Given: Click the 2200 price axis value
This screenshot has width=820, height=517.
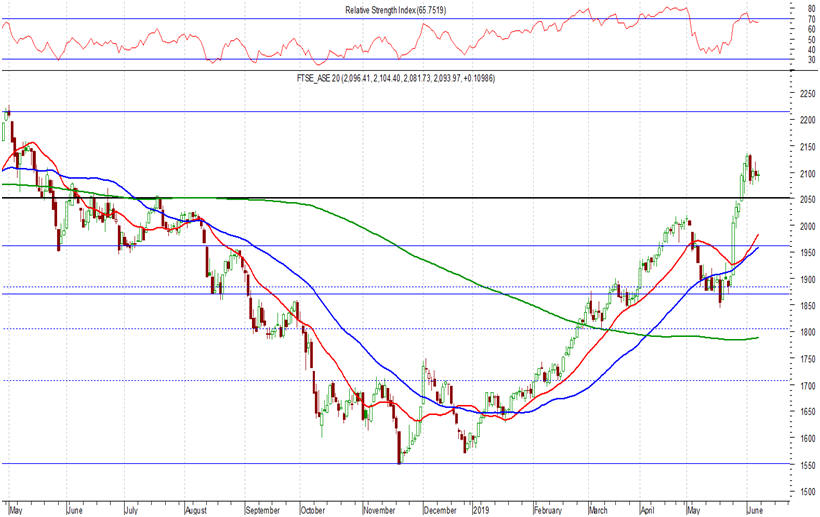Looking at the screenshot, I should point(807,120).
